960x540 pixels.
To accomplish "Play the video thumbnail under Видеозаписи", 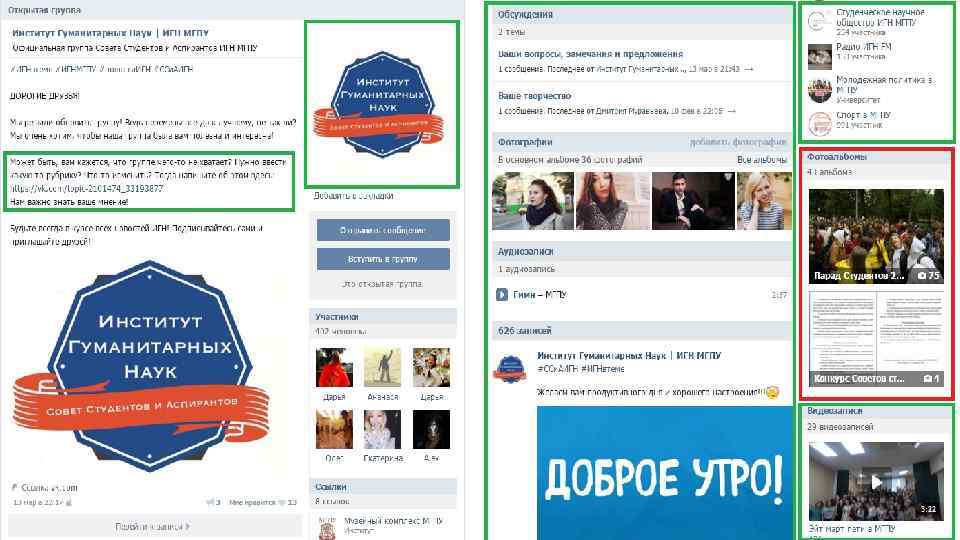I will [x=876, y=481].
